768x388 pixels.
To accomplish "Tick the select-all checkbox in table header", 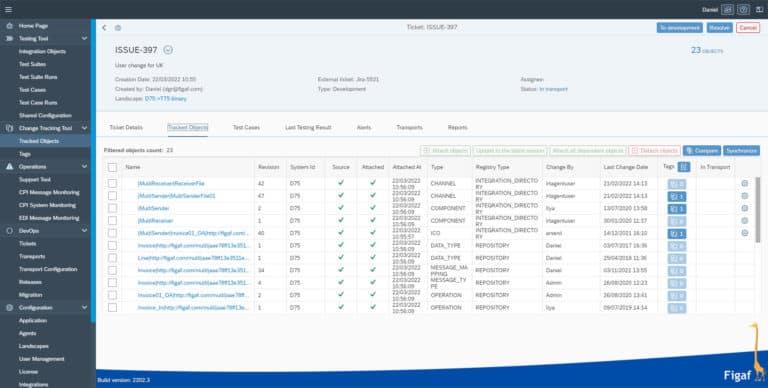I will [113, 168].
